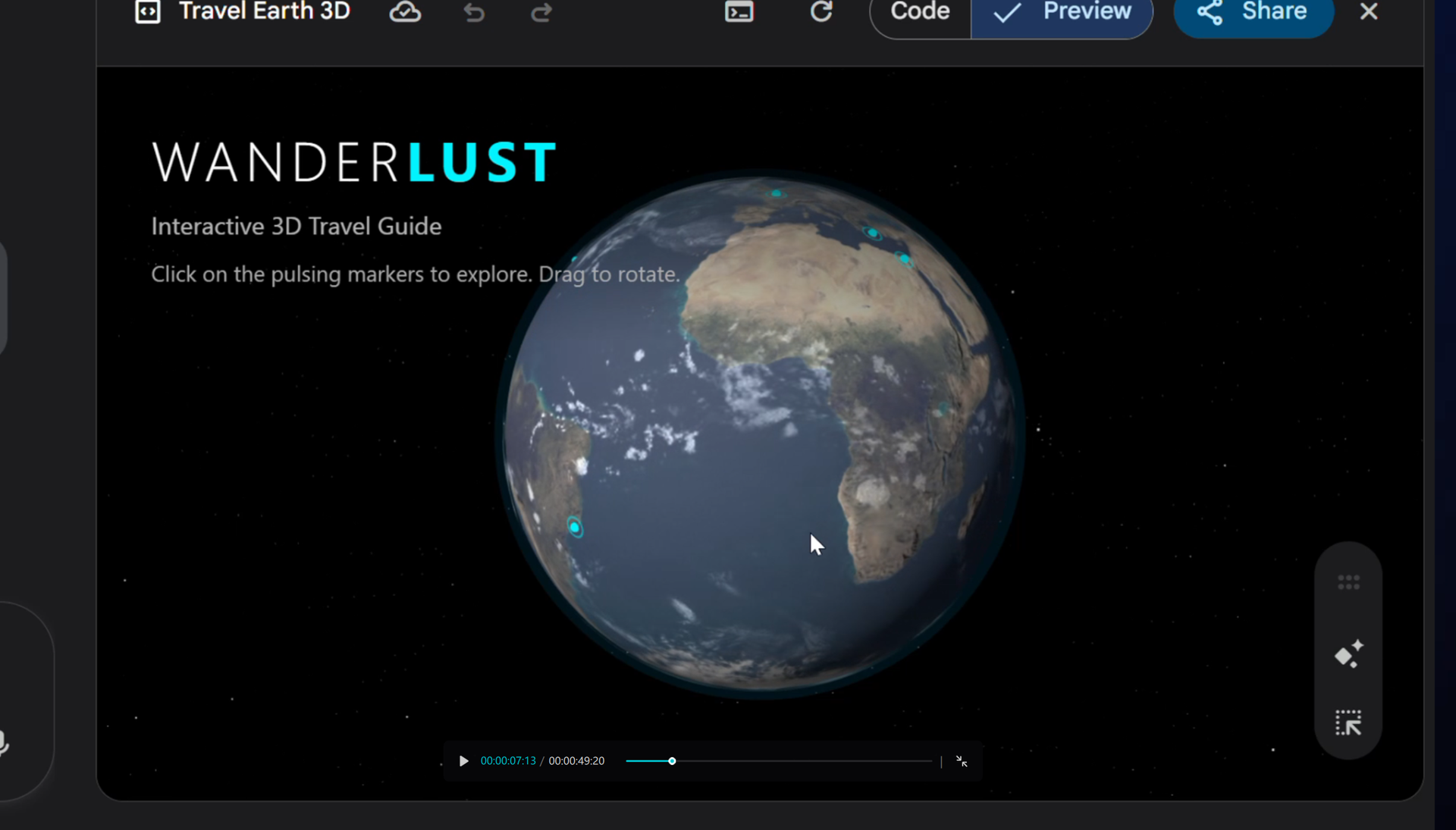
Task: Activate the element selection tool icon
Action: [x=1348, y=722]
